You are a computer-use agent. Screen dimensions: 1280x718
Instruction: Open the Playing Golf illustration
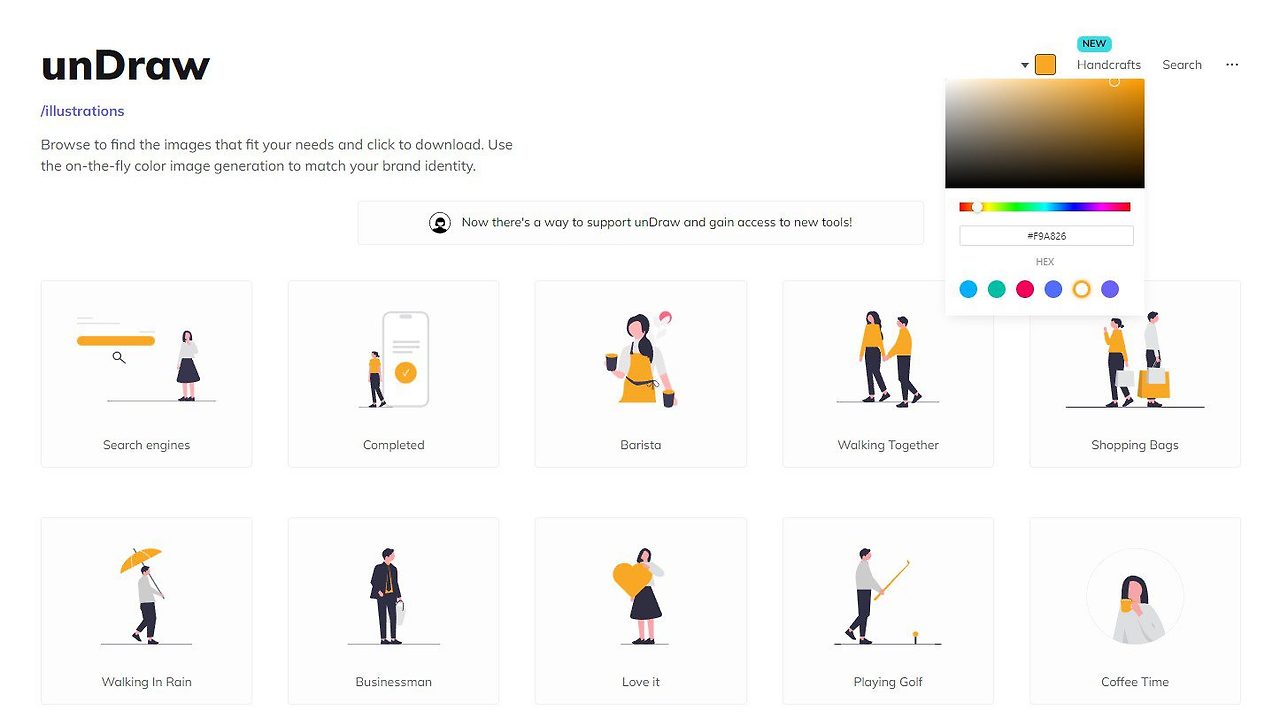[x=888, y=611]
